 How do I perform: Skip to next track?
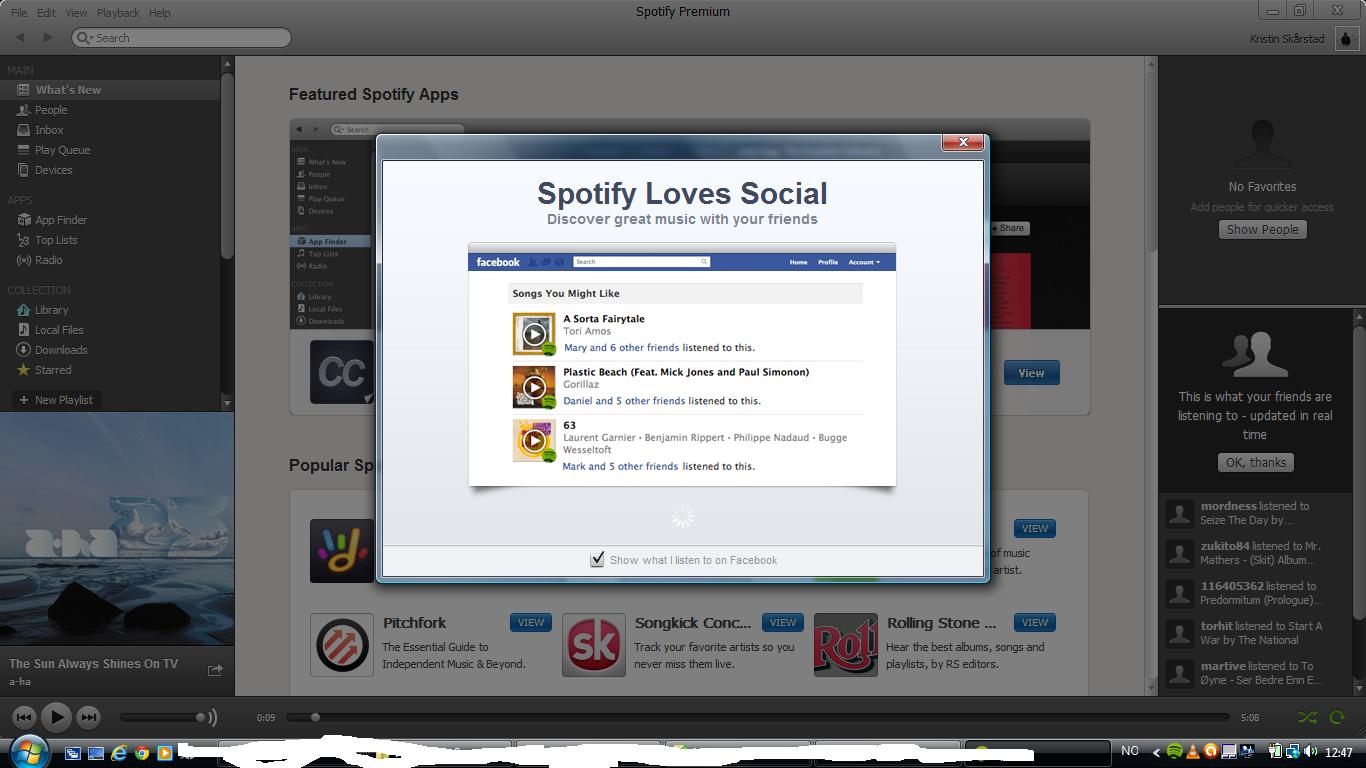click(89, 717)
